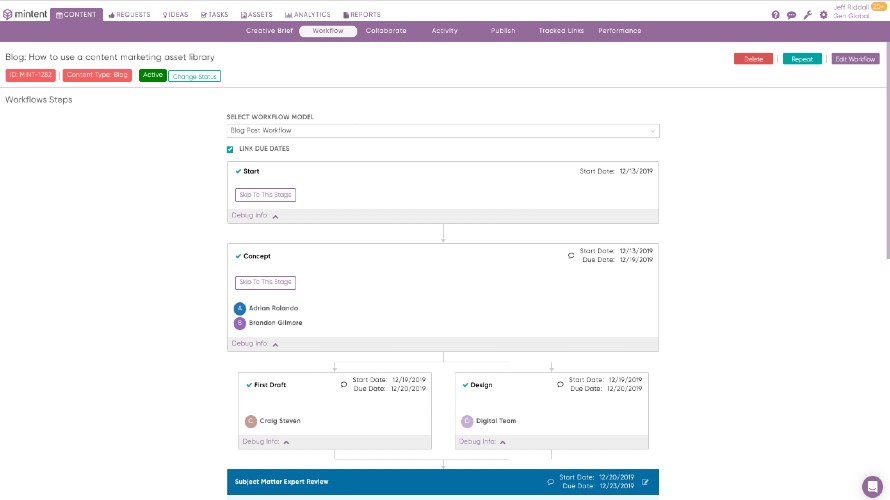Click edit icon on Subject Matter Expert Review
890x500 pixels.
tap(646, 482)
